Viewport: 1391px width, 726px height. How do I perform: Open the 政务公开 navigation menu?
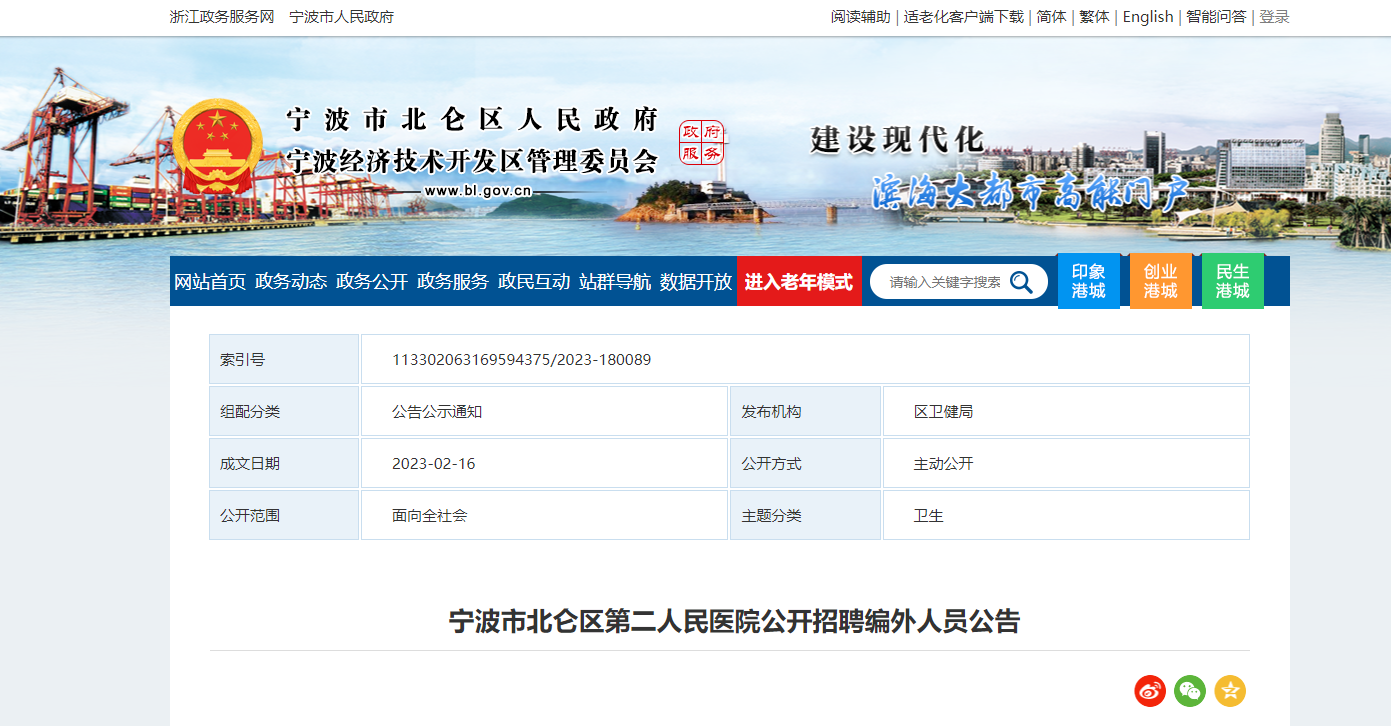tap(372, 282)
